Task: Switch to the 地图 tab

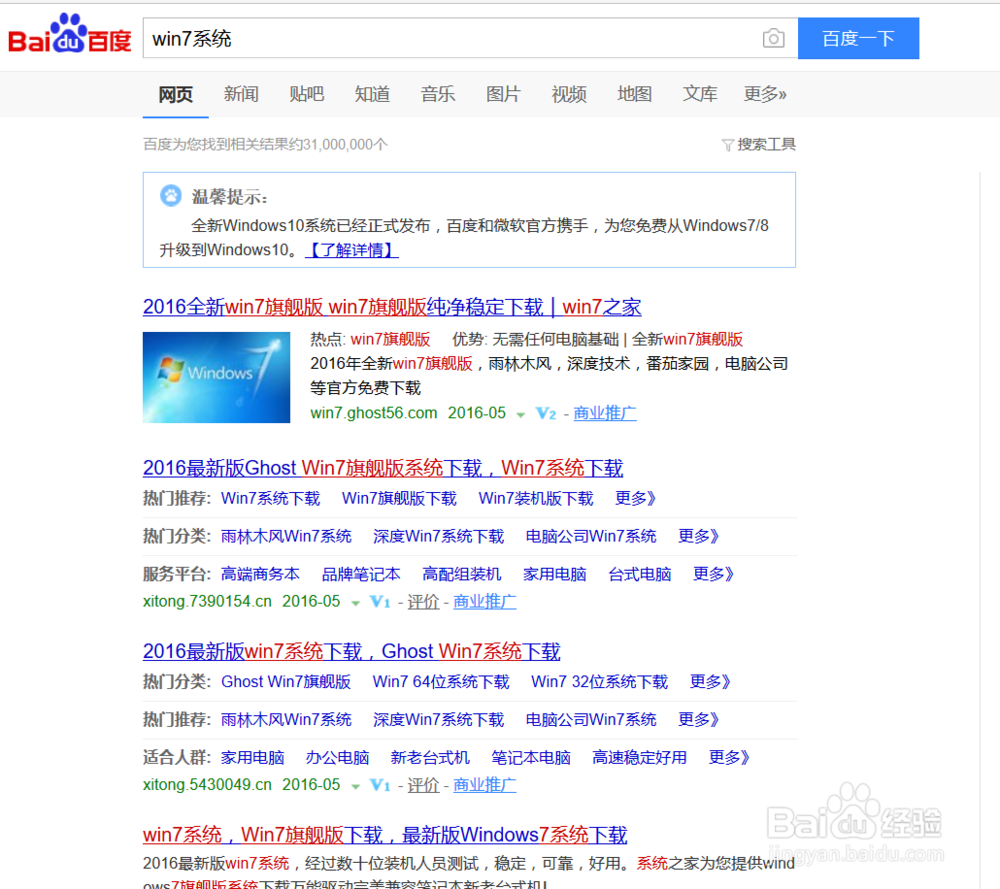Action: click(x=635, y=94)
